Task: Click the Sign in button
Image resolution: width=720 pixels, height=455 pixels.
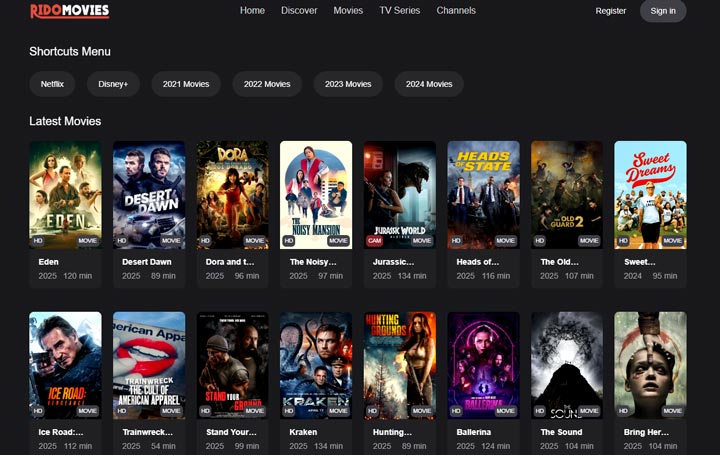Action: click(663, 11)
